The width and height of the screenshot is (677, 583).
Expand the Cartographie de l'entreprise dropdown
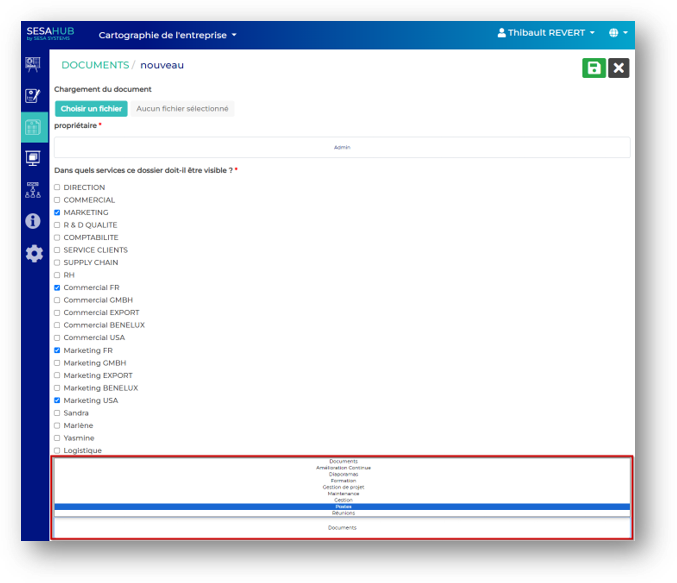[x=168, y=35]
